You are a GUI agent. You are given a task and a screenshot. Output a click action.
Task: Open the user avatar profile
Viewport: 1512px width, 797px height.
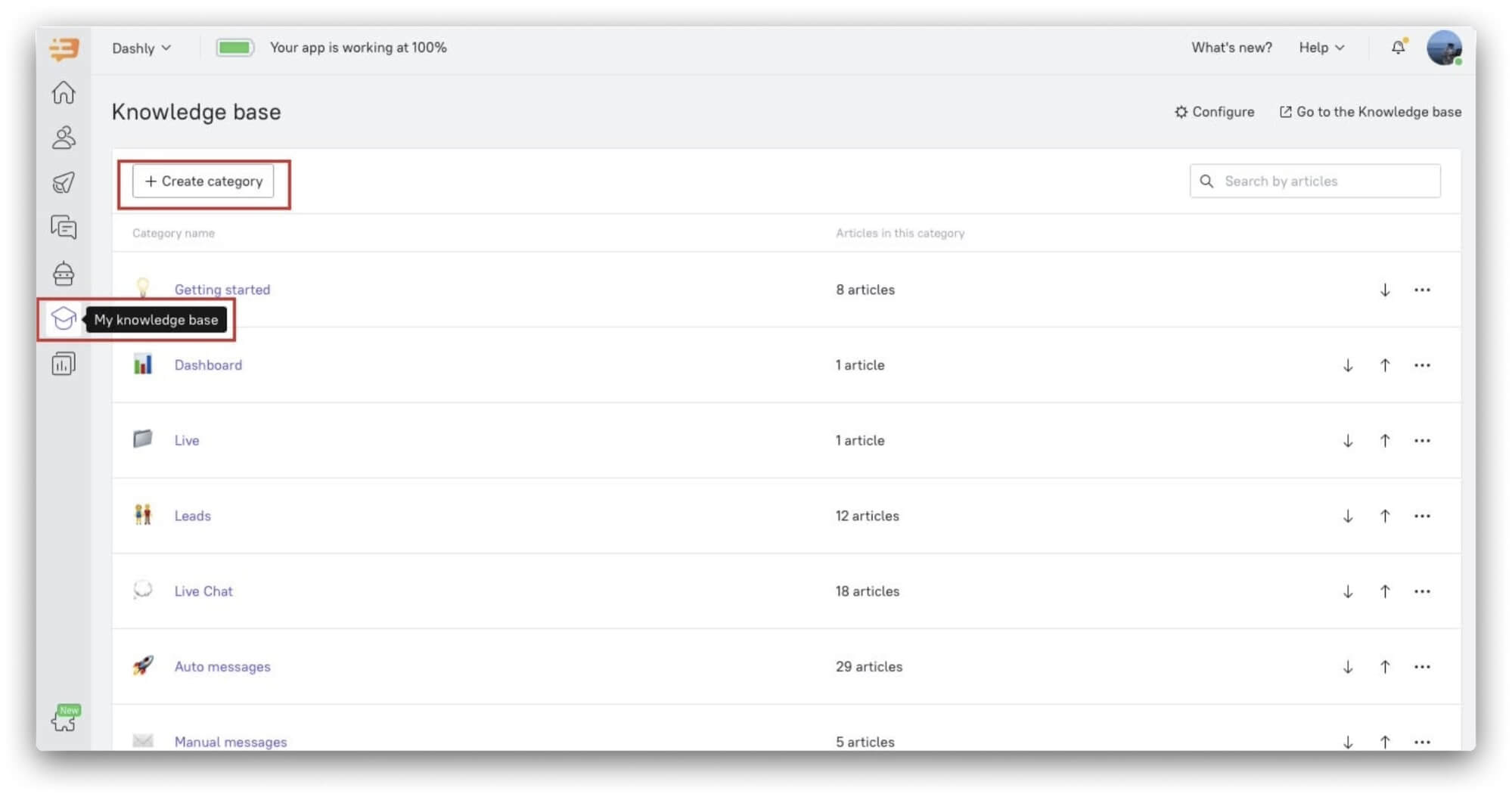[1444, 48]
